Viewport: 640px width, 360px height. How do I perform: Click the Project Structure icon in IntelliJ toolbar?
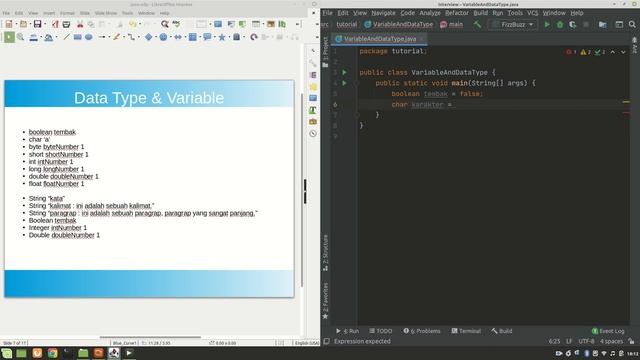602,24
